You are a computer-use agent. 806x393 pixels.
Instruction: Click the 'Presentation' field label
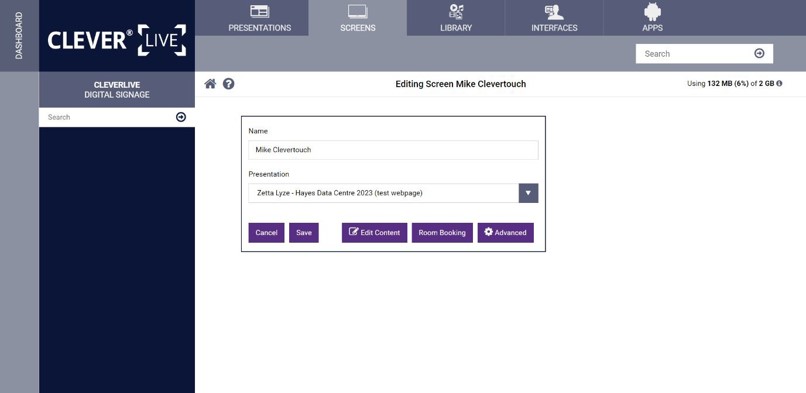click(269, 174)
